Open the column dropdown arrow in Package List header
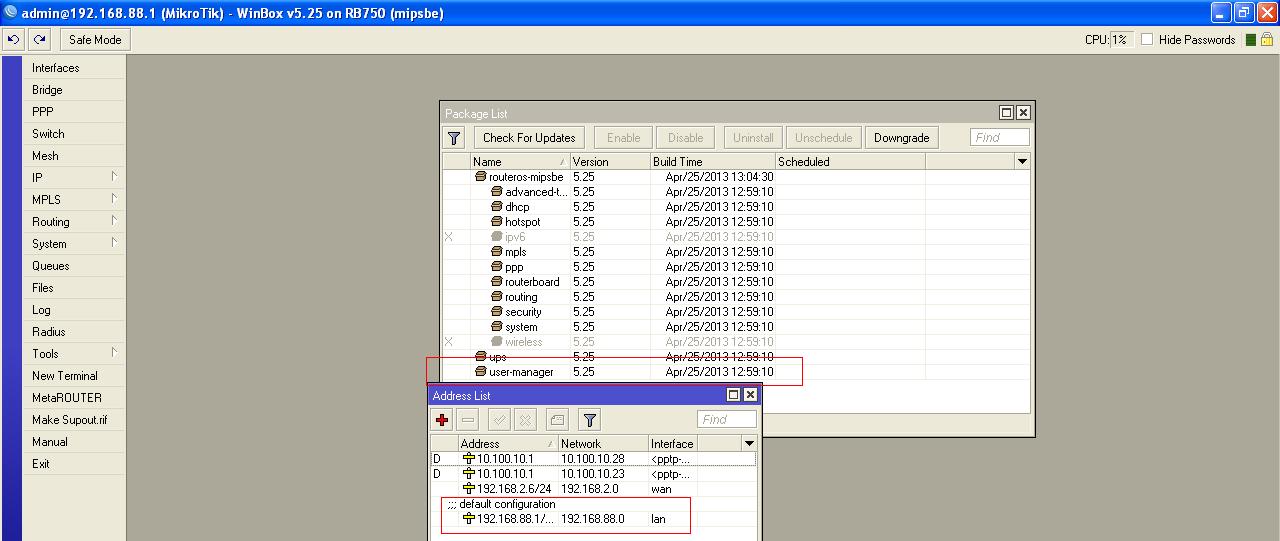The width and height of the screenshot is (1280, 541). tap(1022, 162)
